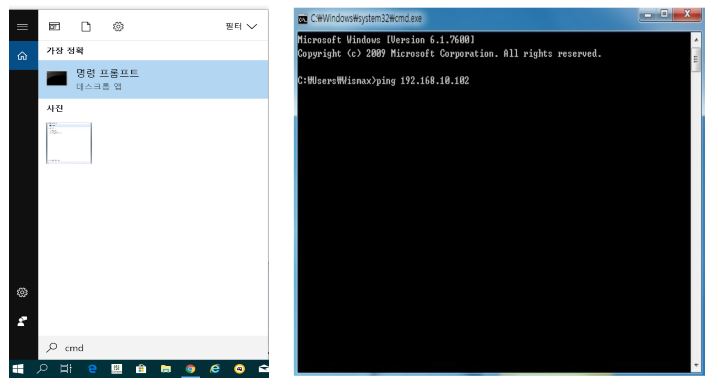Screen dimensions: 718x388
Task: Click the Microsoft Windows Version 6.1.7600 line
Action: point(386,40)
